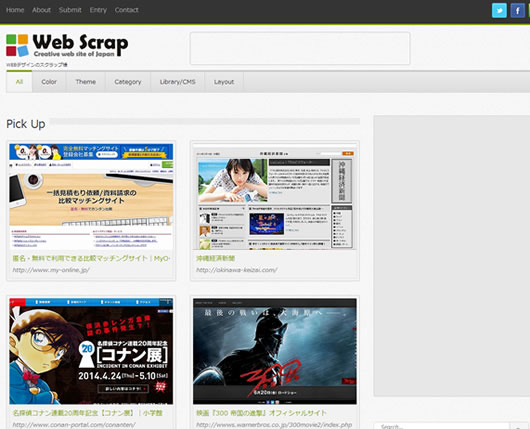Viewport: 530px width, 429px height.
Task: Open the Facebook icon link
Action: click(x=517, y=10)
